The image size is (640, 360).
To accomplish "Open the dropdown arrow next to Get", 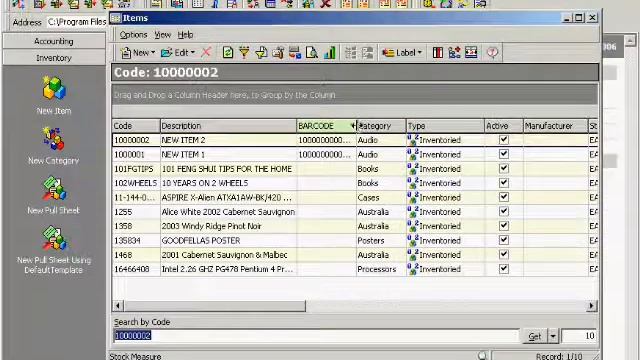I will [553, 336].
